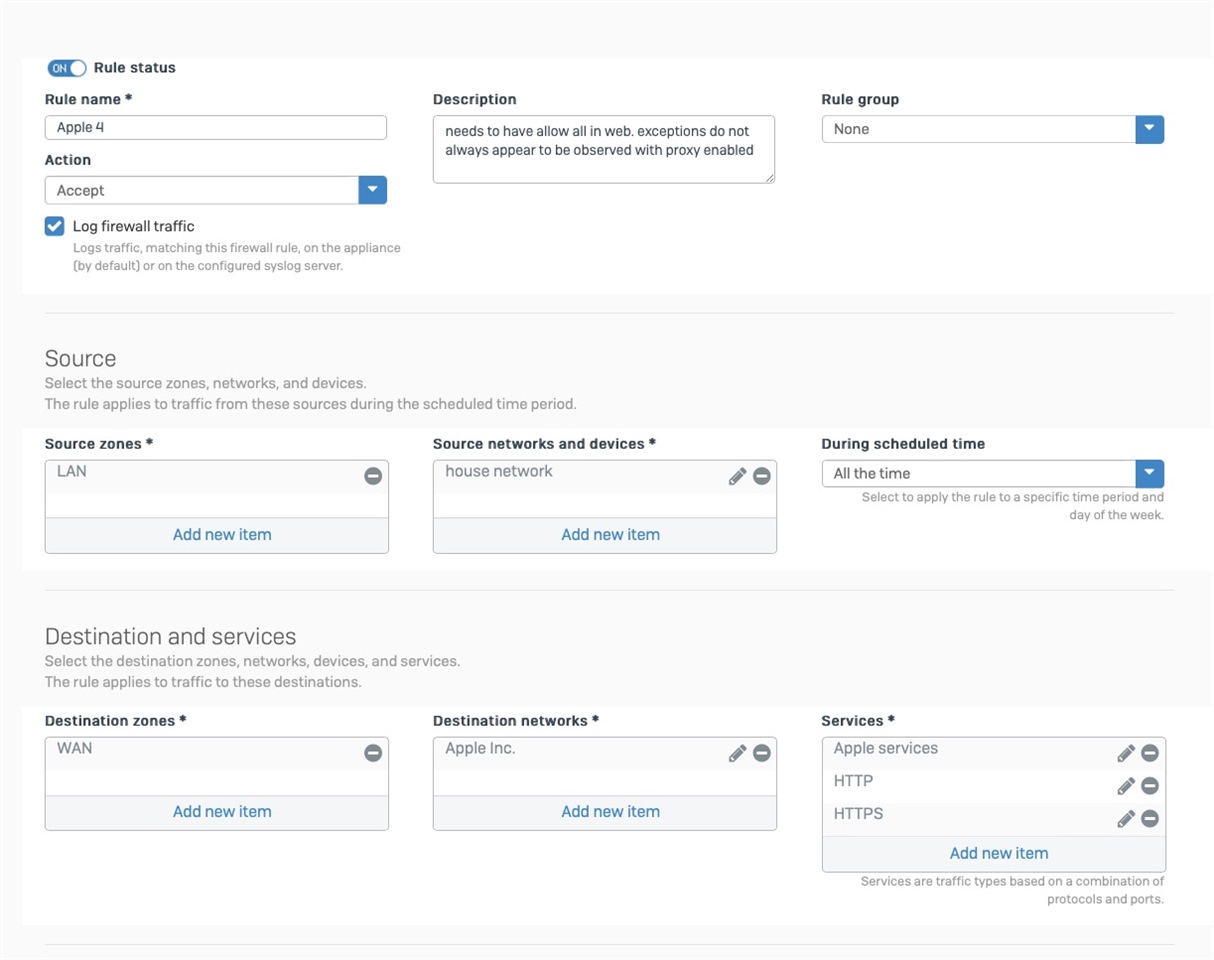Select the HTTP service text
The width and height of the screenshot is (1214, 960).
pyautogui.click(x=854, y=781)
